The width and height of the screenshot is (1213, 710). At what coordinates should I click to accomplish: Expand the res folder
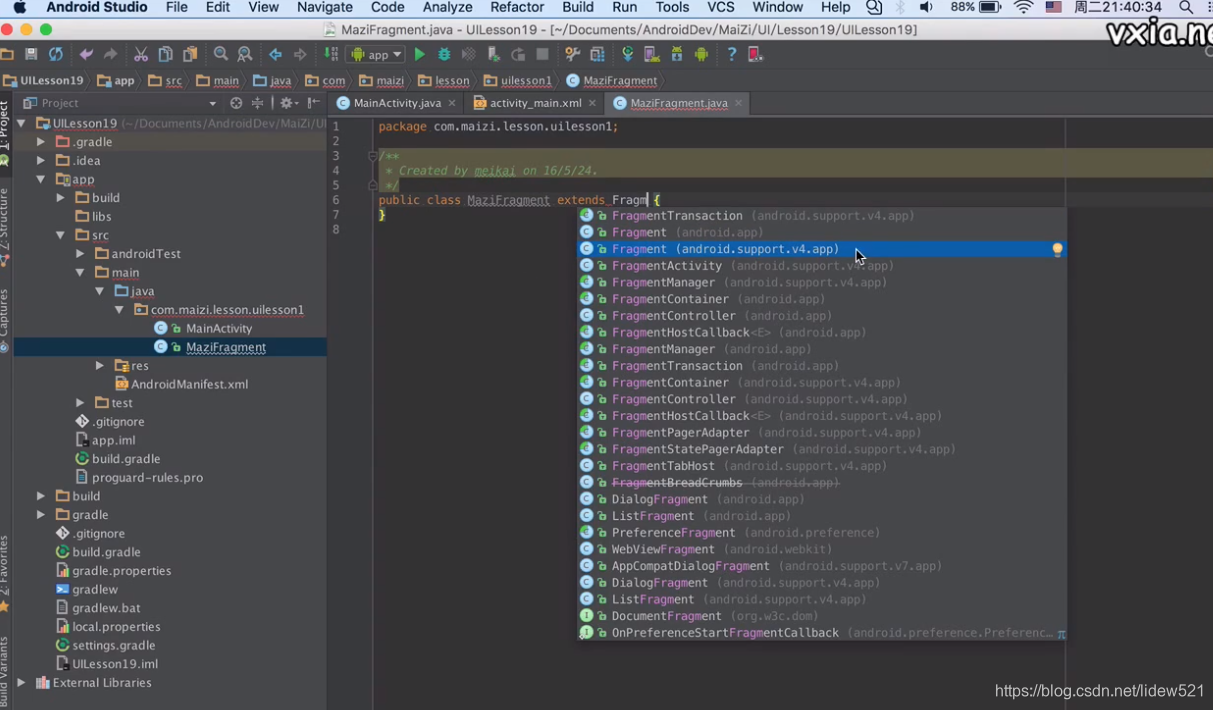coord(100,366)
